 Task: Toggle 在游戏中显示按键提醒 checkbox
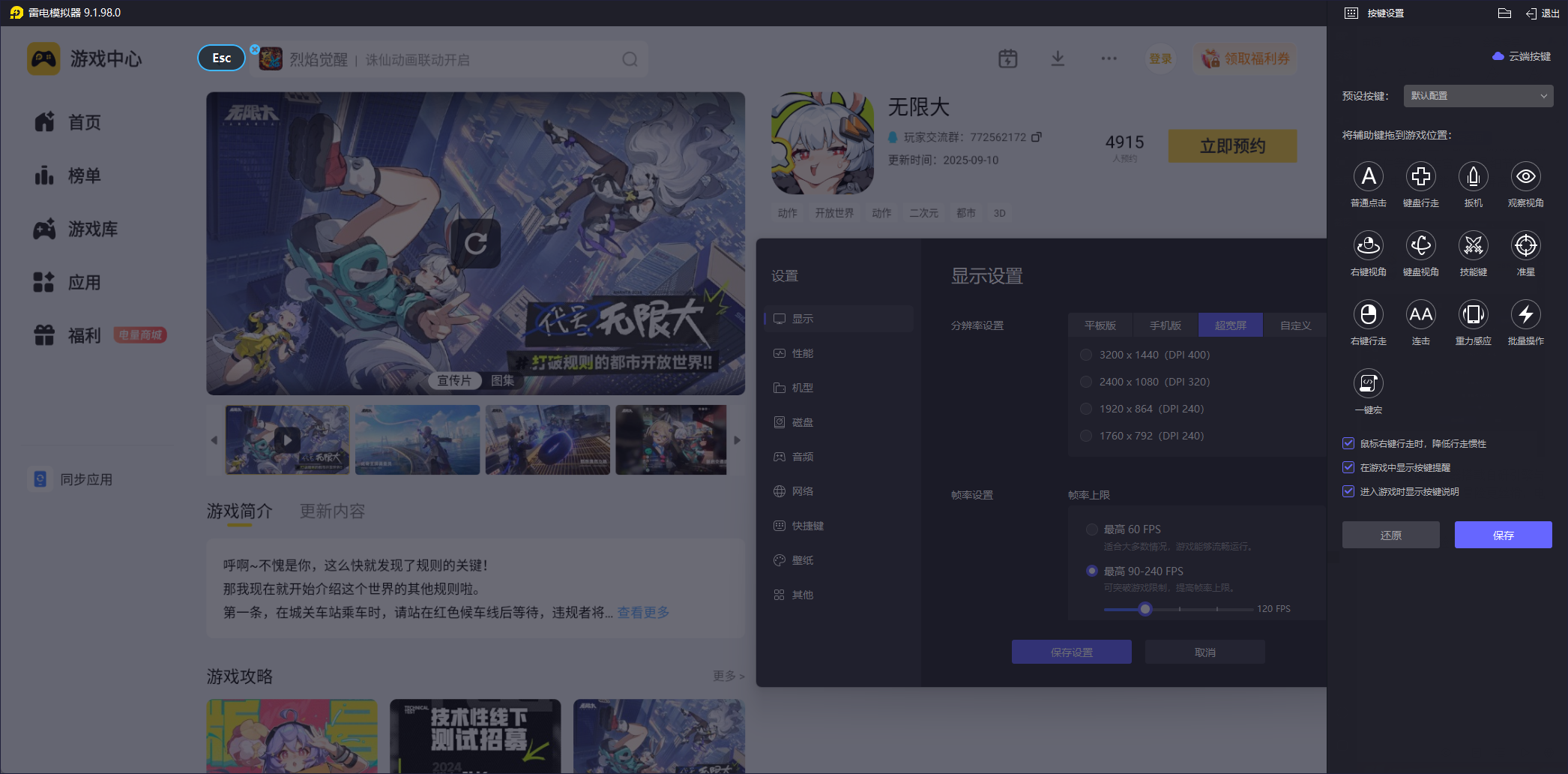point(1348,467)
